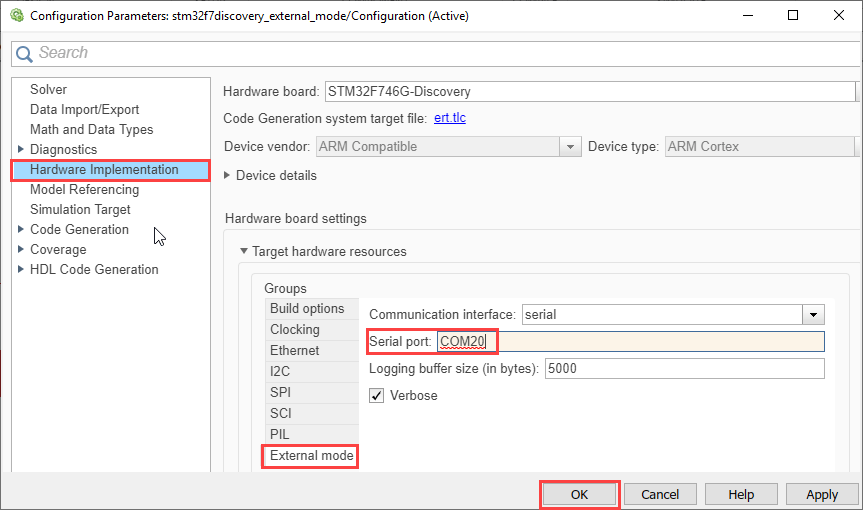Expand the Code Generation tree node
863x510 pixels.
(x=20, y=230)
